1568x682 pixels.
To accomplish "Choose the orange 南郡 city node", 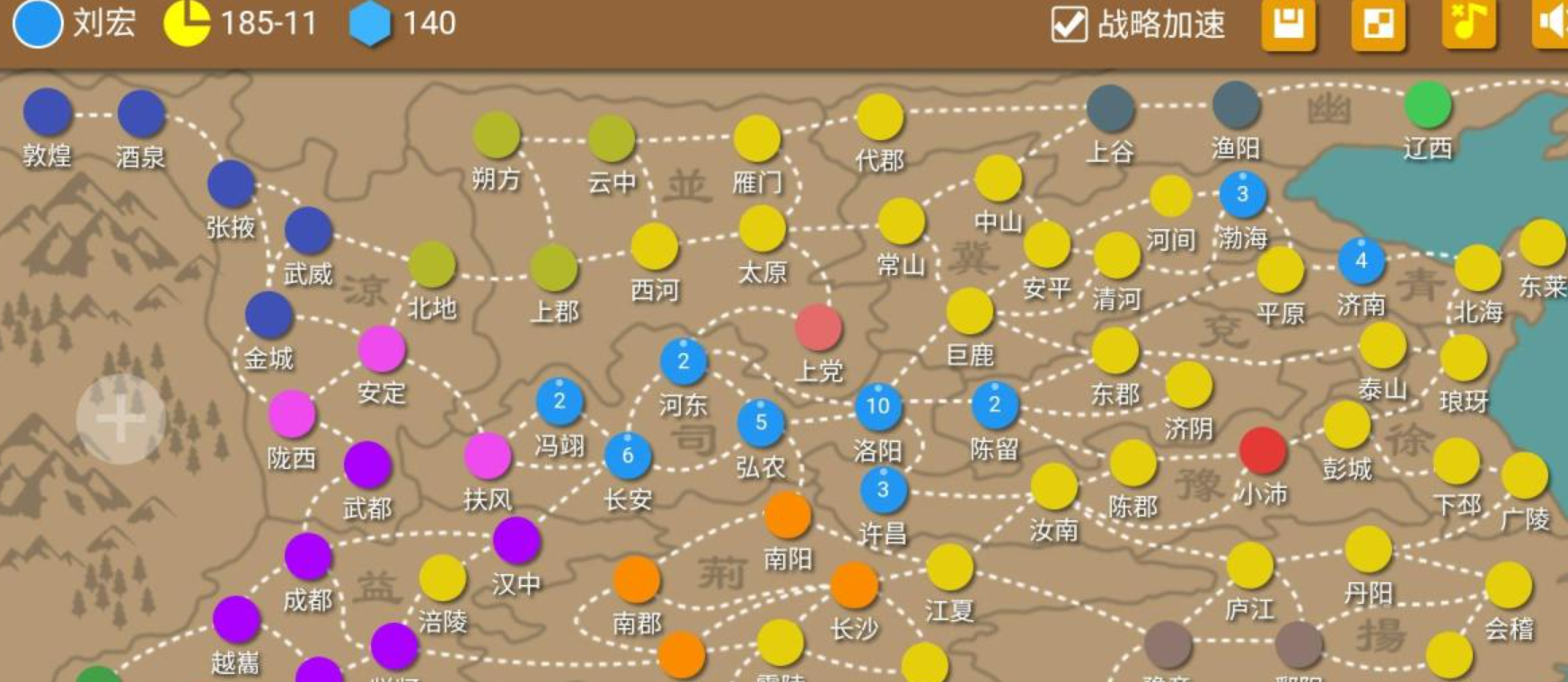I will point(637,580).
